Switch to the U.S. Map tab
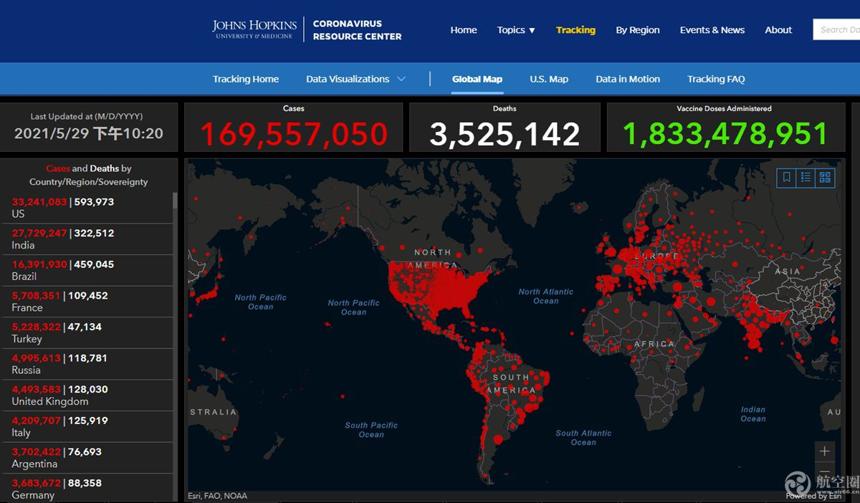This screenshot has height=503, width=860. coord(548,79)
